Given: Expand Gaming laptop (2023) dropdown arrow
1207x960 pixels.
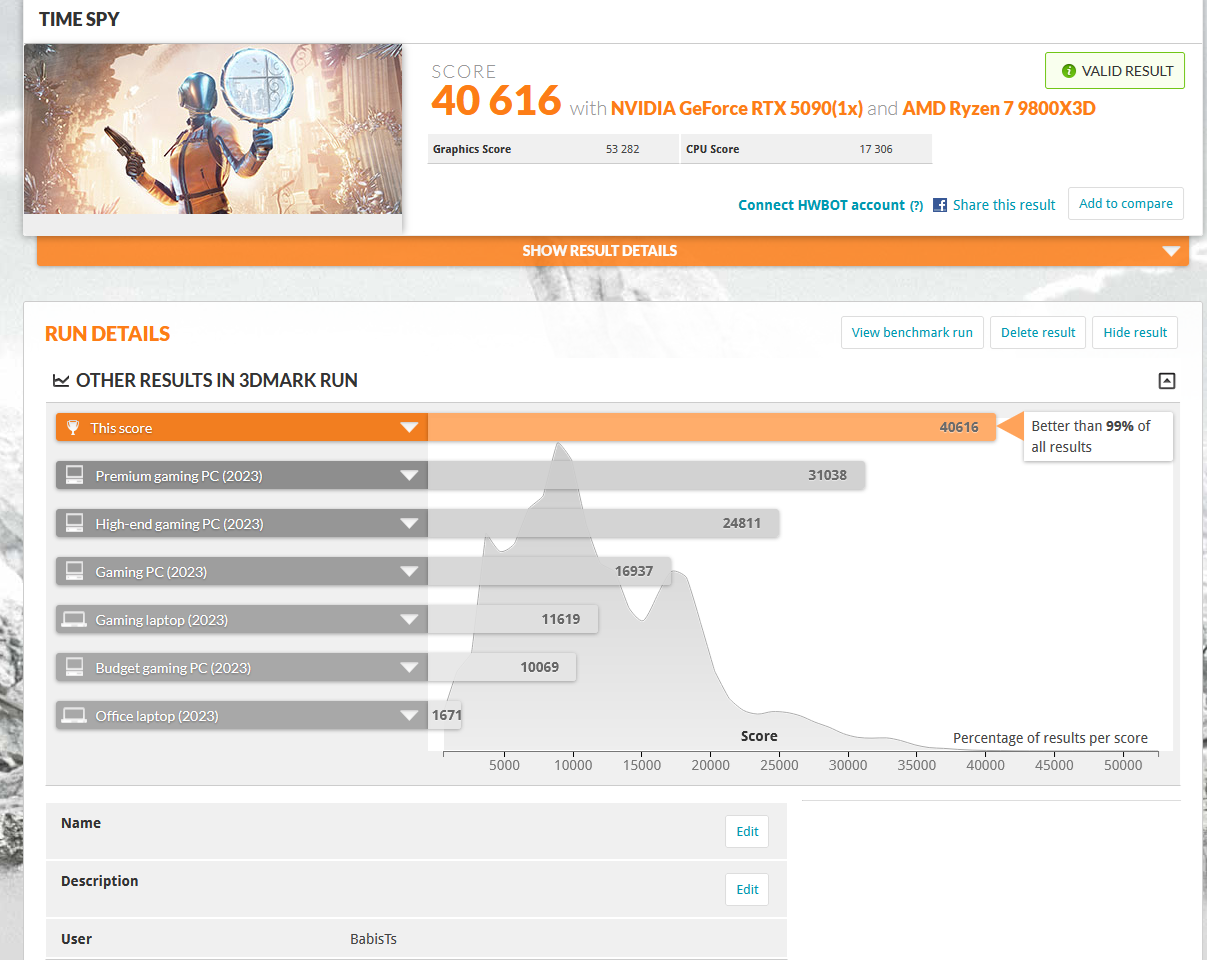Looking at the screenshot, I should [408, 620].
